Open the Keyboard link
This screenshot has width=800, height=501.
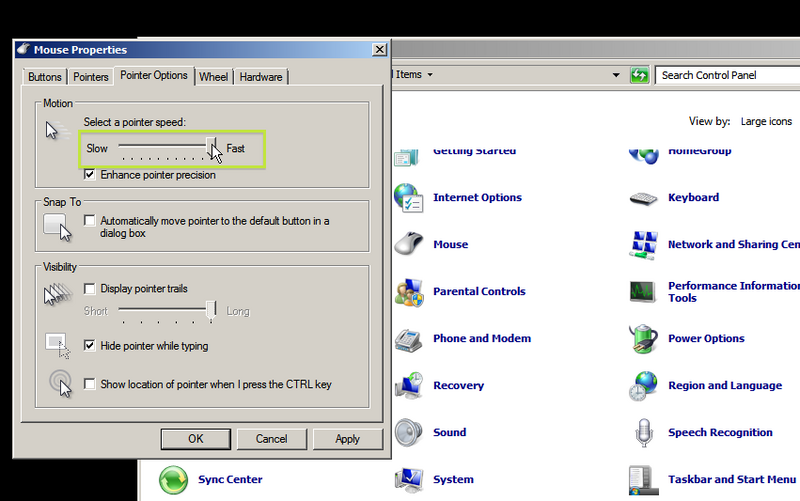(x=693, y=197)
